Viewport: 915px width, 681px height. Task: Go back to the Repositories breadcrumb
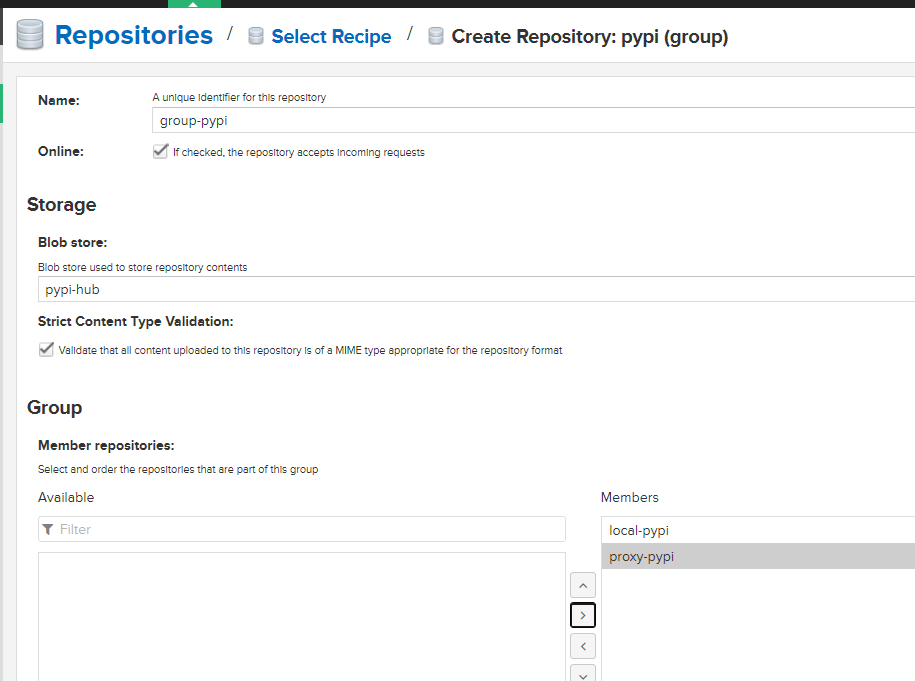[x=133, y=36]
